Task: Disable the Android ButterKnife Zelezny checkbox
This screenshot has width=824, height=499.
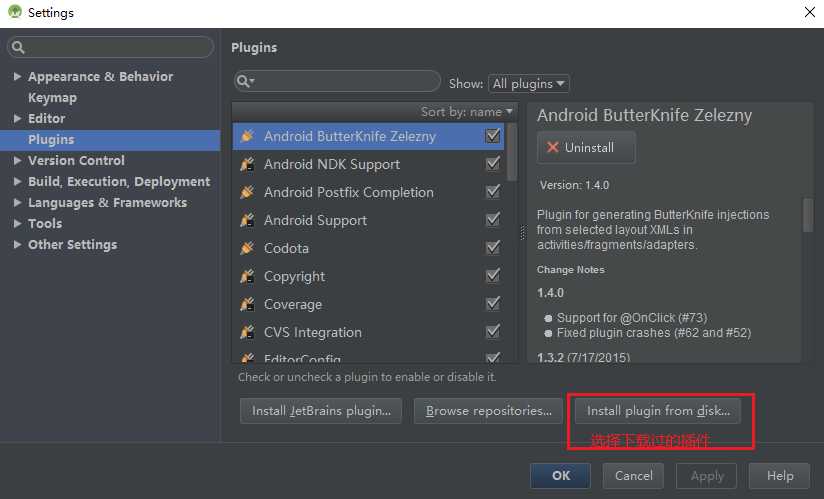Action: (492, 136)
